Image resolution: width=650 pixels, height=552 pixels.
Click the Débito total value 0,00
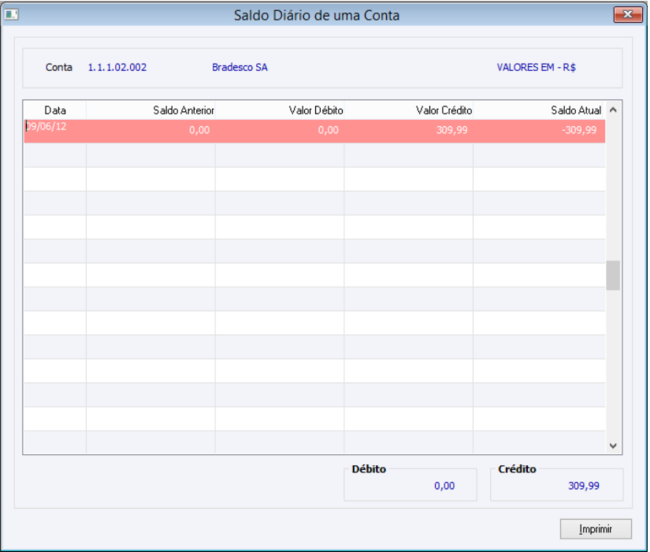tap(444, 486)
